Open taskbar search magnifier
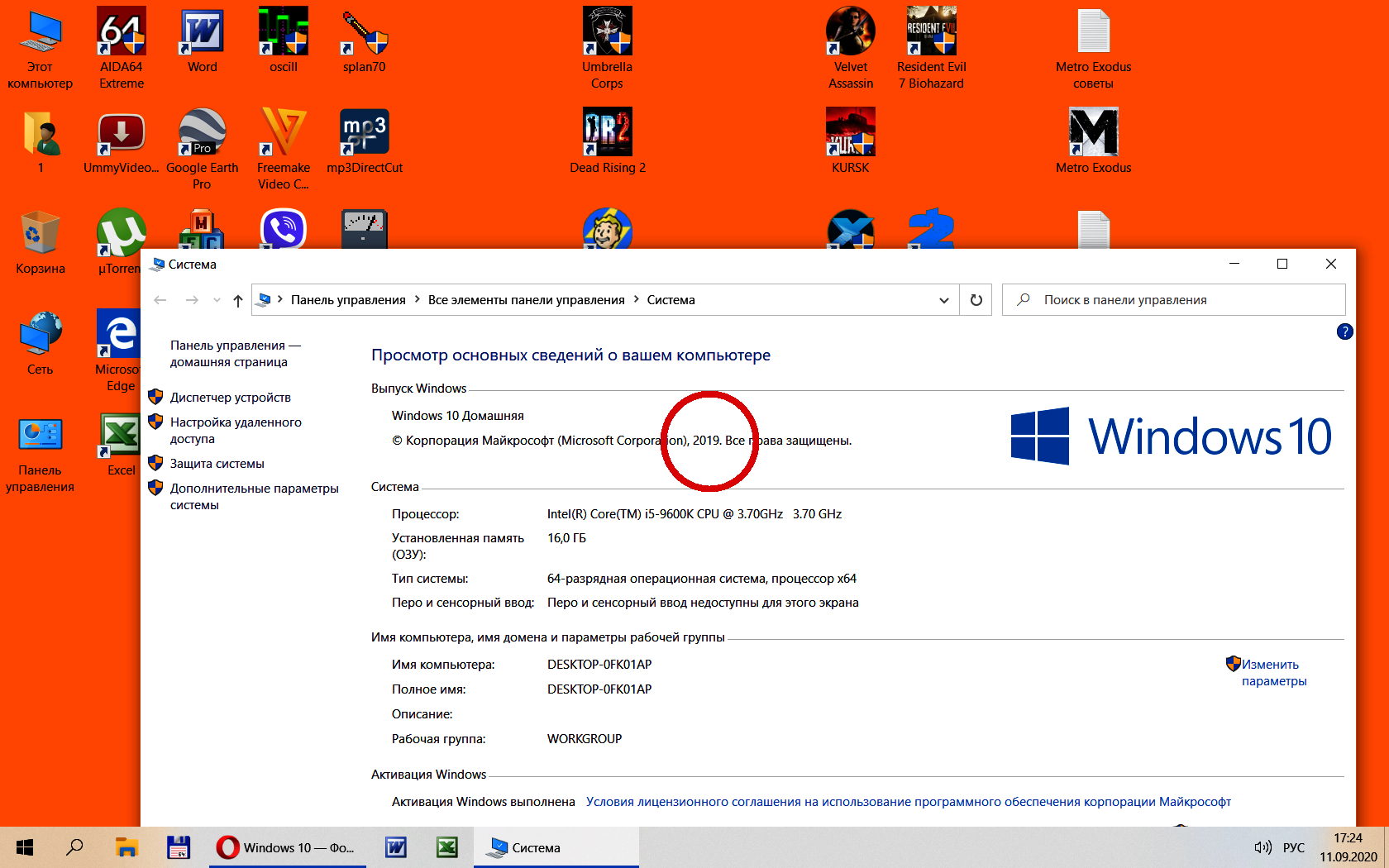Viewport: 1389px width, 868px height. pos(74,847)
